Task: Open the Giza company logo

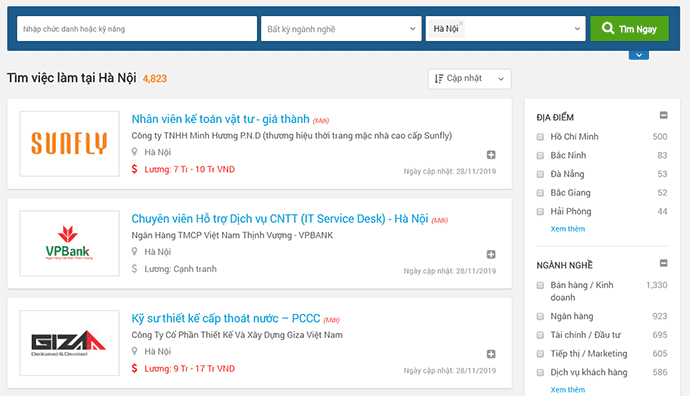Action: pyautogui.click(x=70, y=343)
